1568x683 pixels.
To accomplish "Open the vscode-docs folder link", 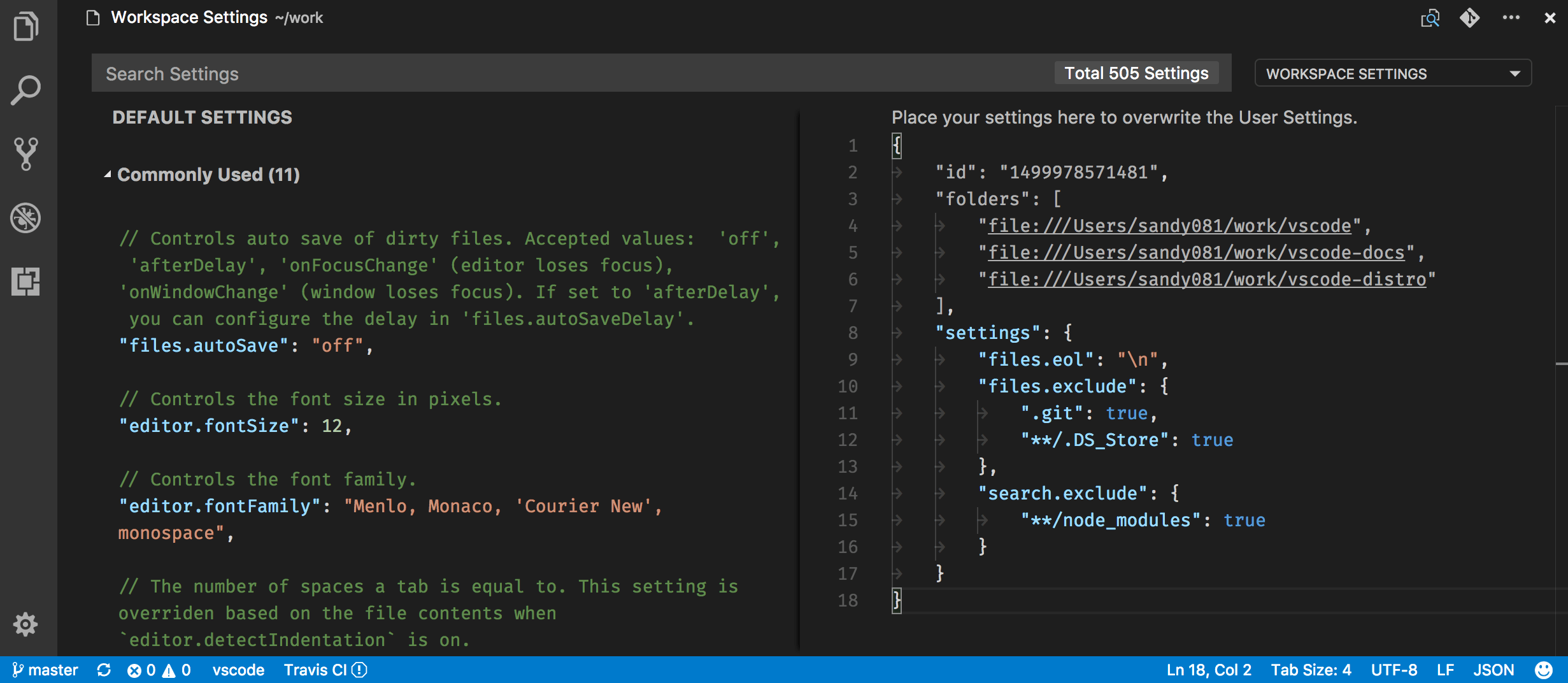I will pyautogui.click(x=1196, y=253).
